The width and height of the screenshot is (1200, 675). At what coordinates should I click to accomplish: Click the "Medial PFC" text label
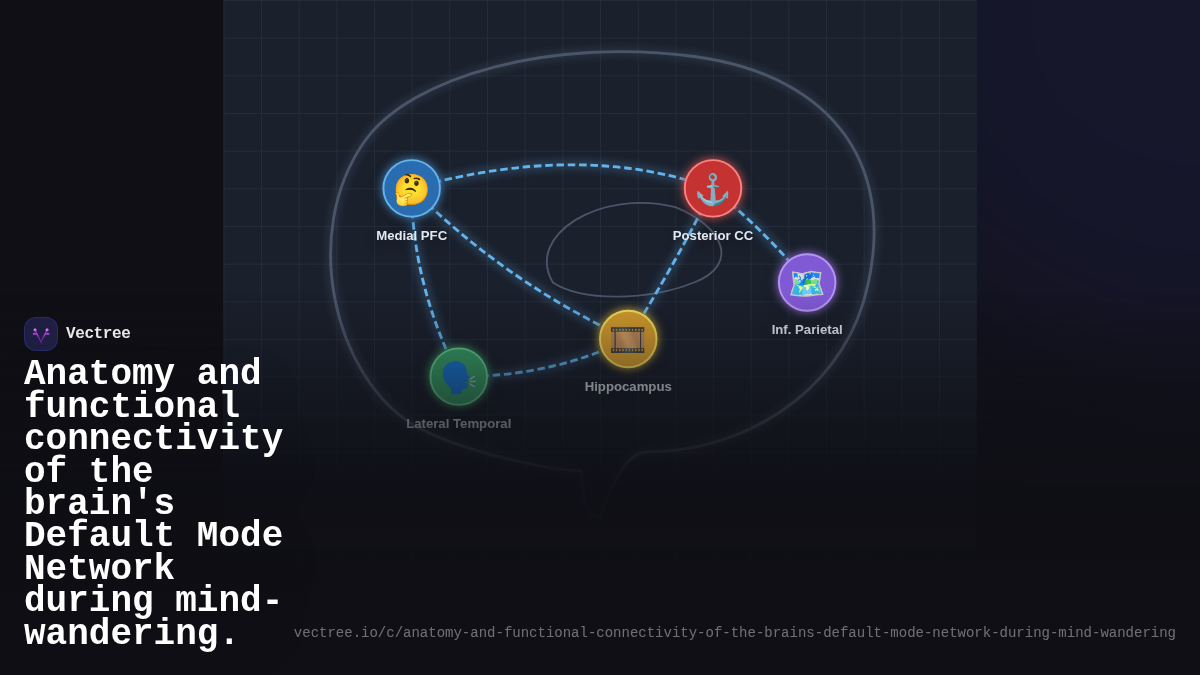(x=411, y=236)
